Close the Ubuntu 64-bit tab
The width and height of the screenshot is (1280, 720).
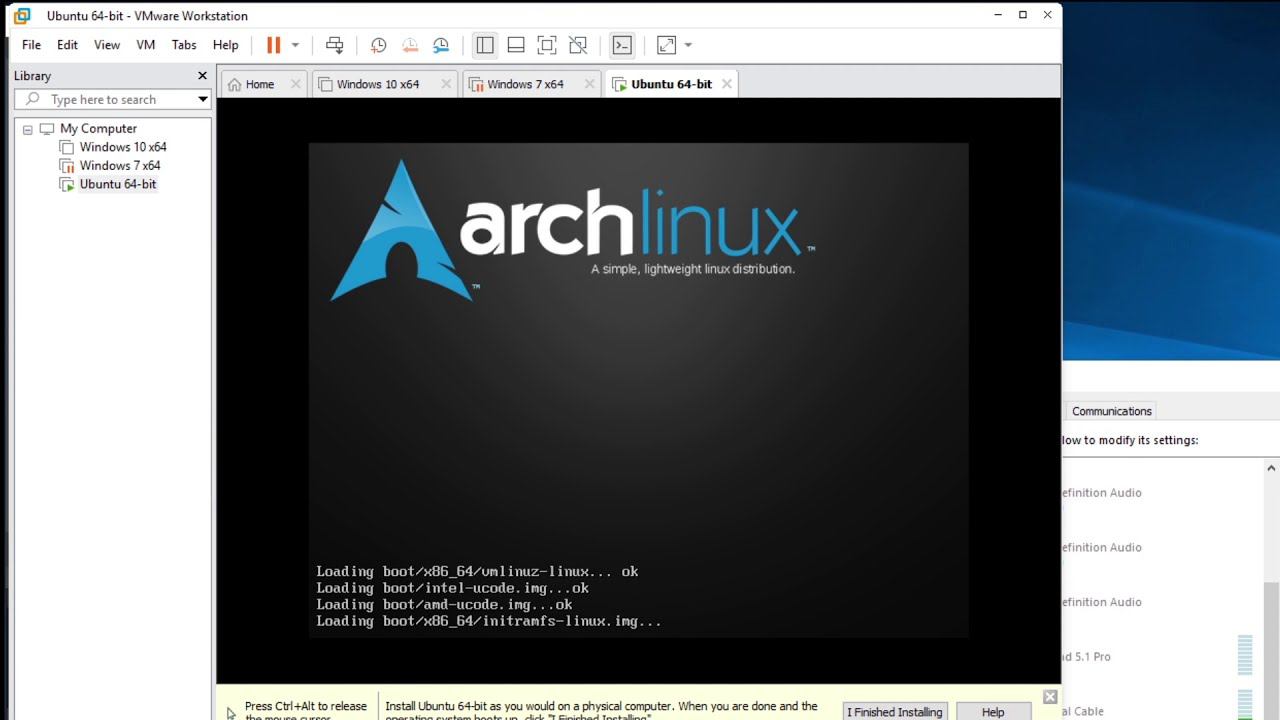pyautogui.click(x=727, y=84)
